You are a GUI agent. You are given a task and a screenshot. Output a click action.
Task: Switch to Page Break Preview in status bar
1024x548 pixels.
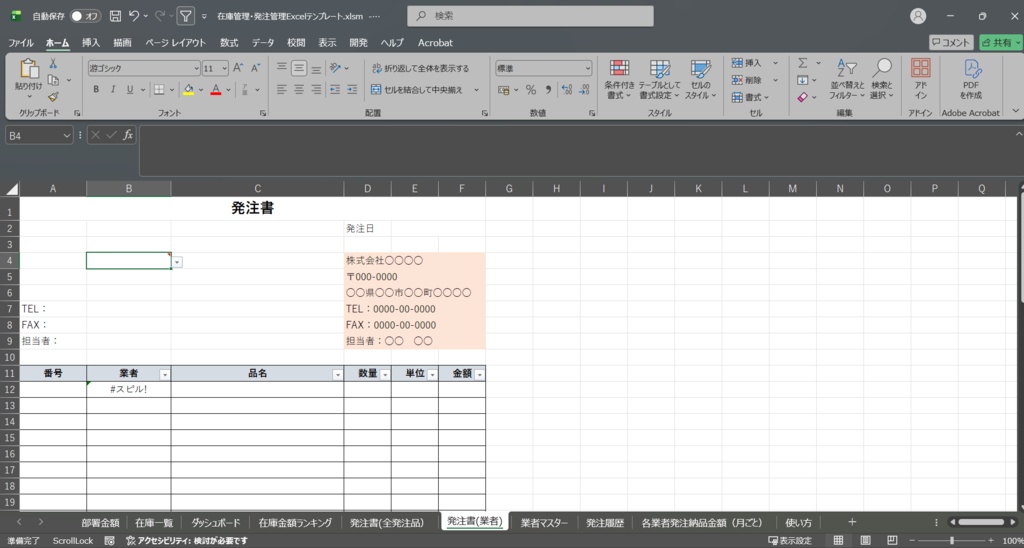tap(892, 540)
